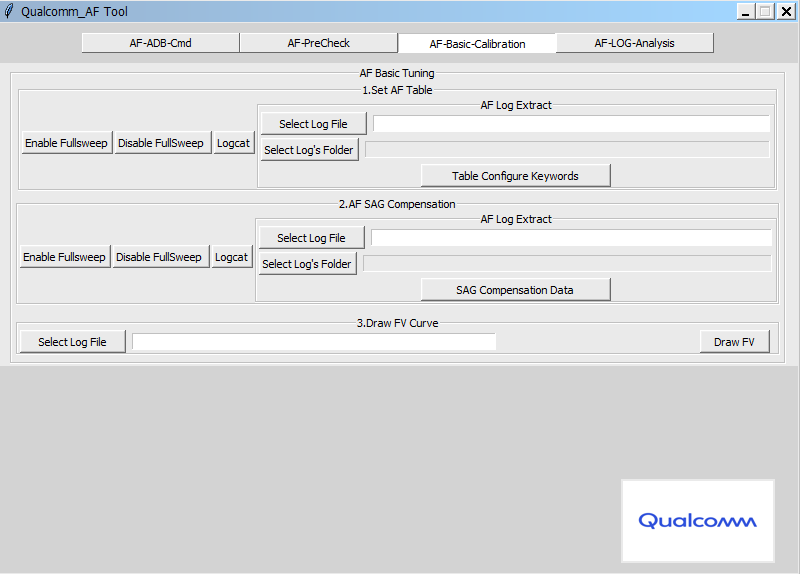Switch to the AF-ADB-Cmd tab

click(x=160, y=43)
